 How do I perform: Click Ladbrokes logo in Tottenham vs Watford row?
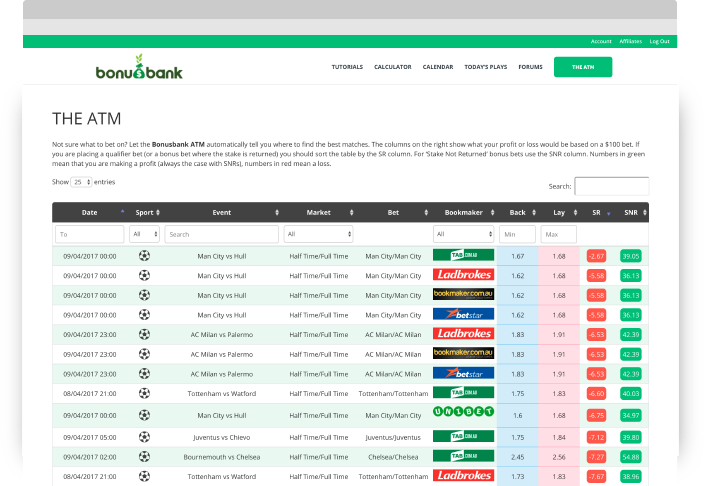[463, 475]
